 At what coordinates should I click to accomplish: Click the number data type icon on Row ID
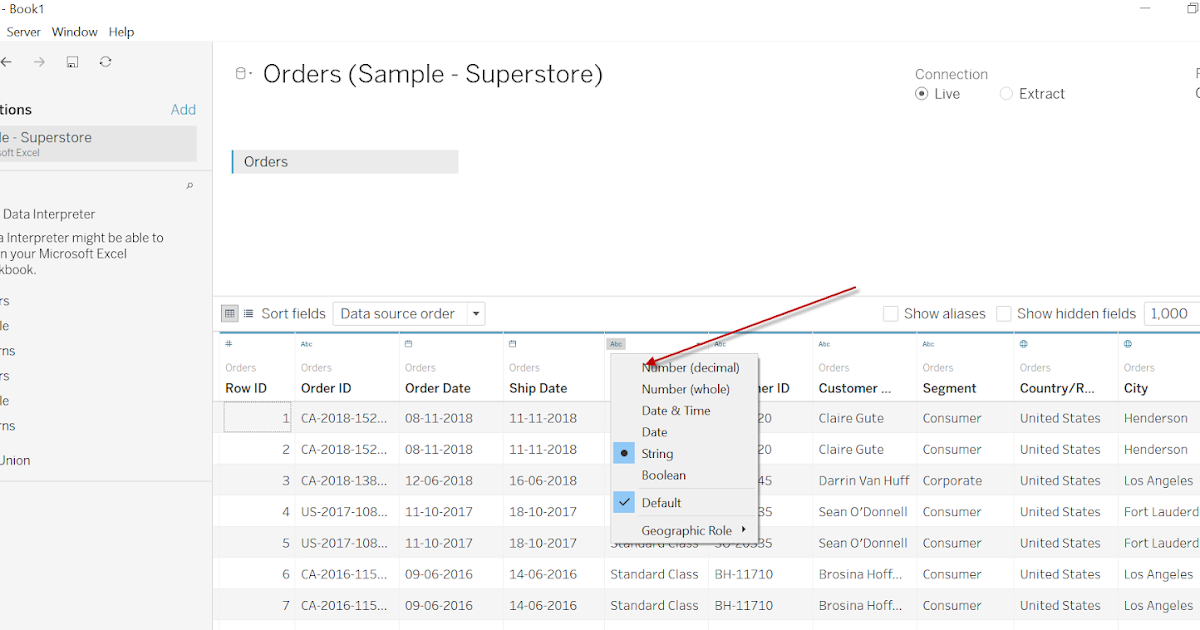(228, 343)
